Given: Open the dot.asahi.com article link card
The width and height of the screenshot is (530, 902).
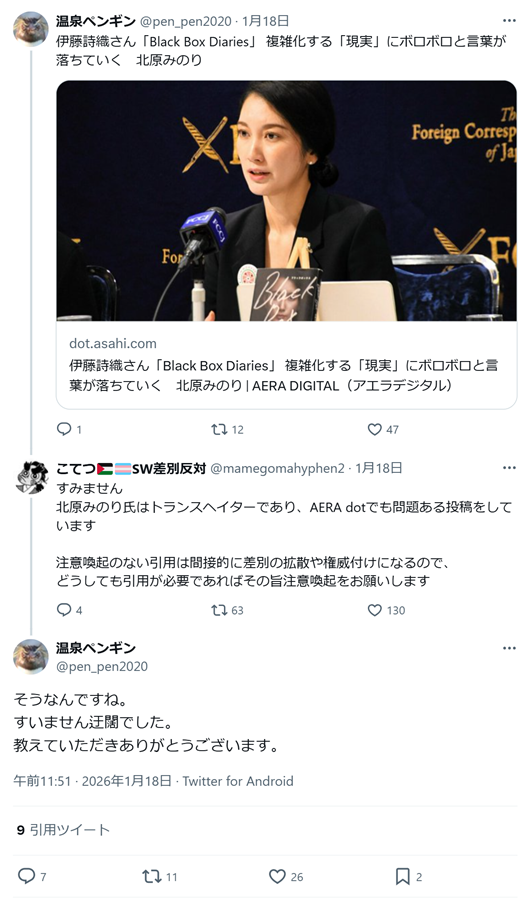Looking at the screenshot, I should pos(286,365).
